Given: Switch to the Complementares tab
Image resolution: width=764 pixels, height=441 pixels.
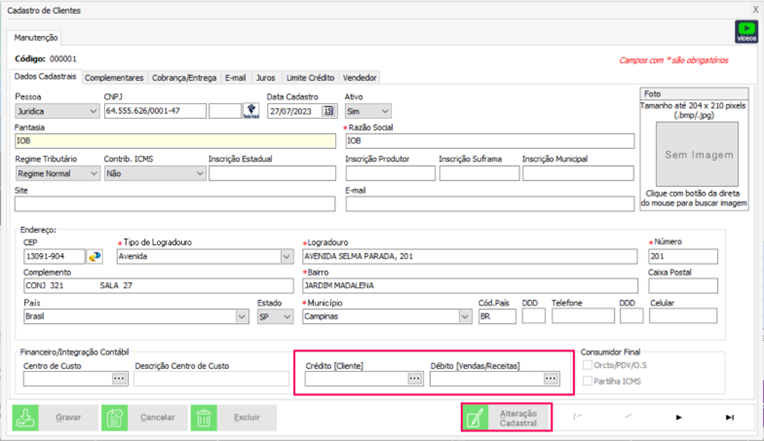Looking at the screenshot, I should 114,77.
